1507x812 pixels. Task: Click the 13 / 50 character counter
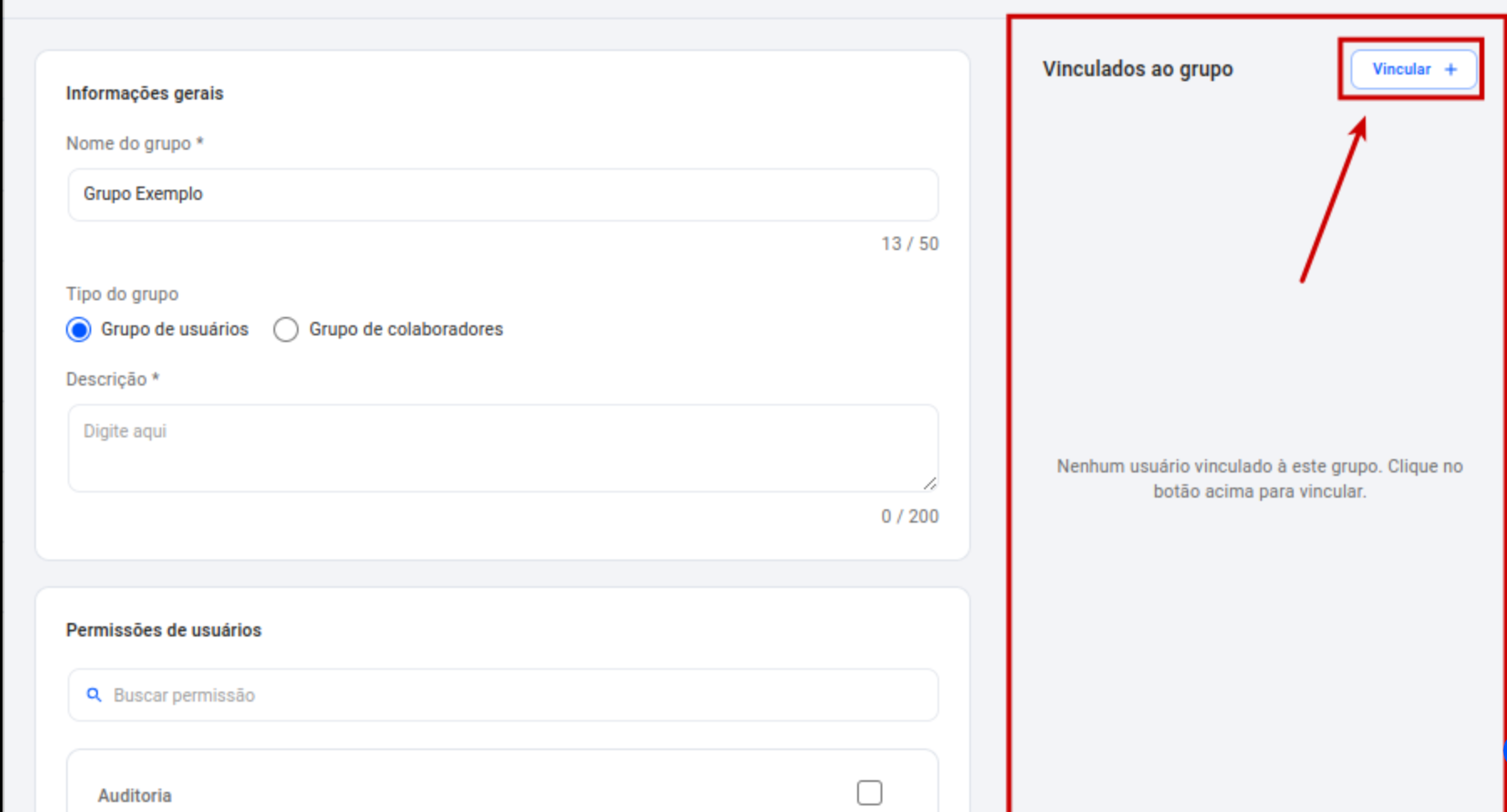(x=910, y=244)
